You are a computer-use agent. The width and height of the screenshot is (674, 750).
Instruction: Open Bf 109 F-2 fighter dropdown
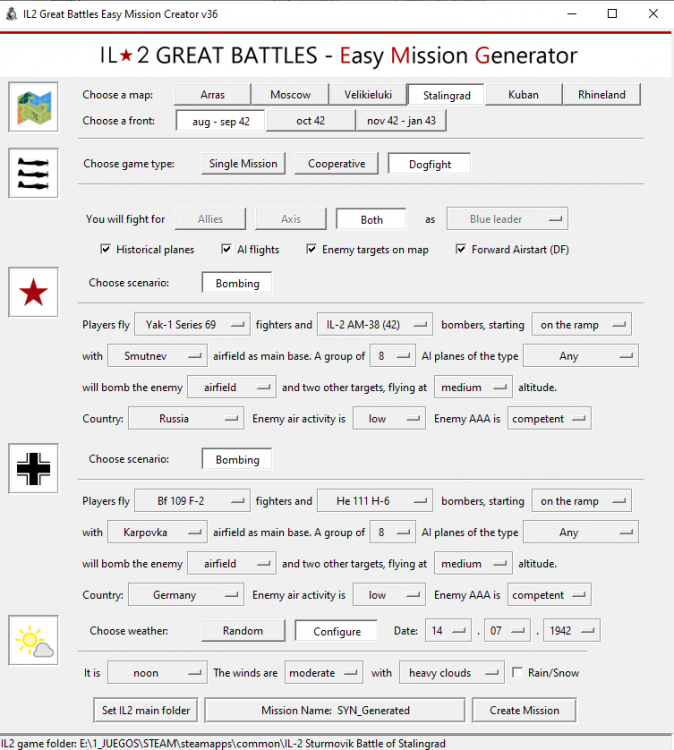click(192, 501)
